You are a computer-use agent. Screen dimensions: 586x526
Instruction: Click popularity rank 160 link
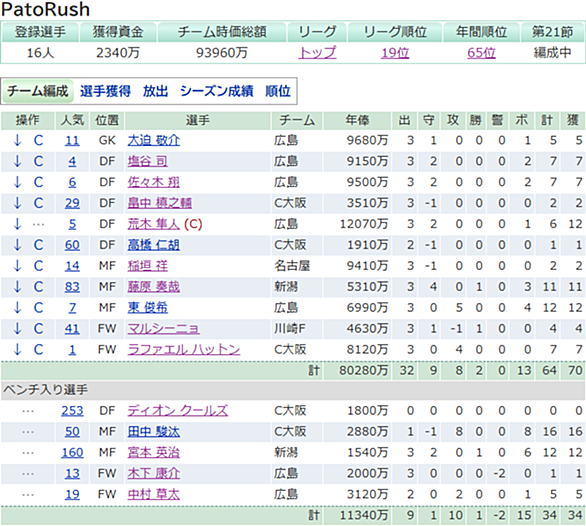click(72, 453)
